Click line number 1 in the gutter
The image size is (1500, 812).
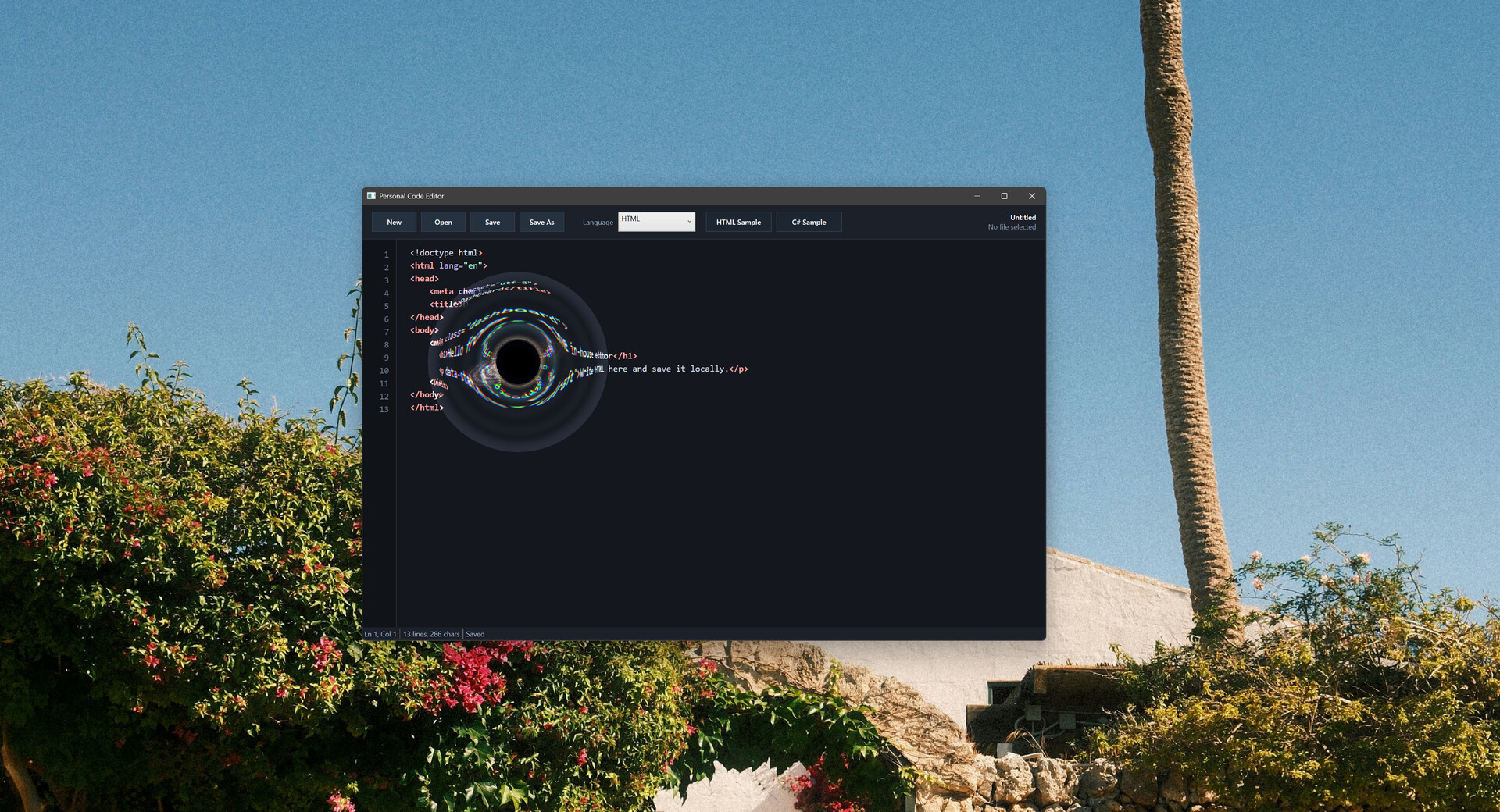(386, 255)
